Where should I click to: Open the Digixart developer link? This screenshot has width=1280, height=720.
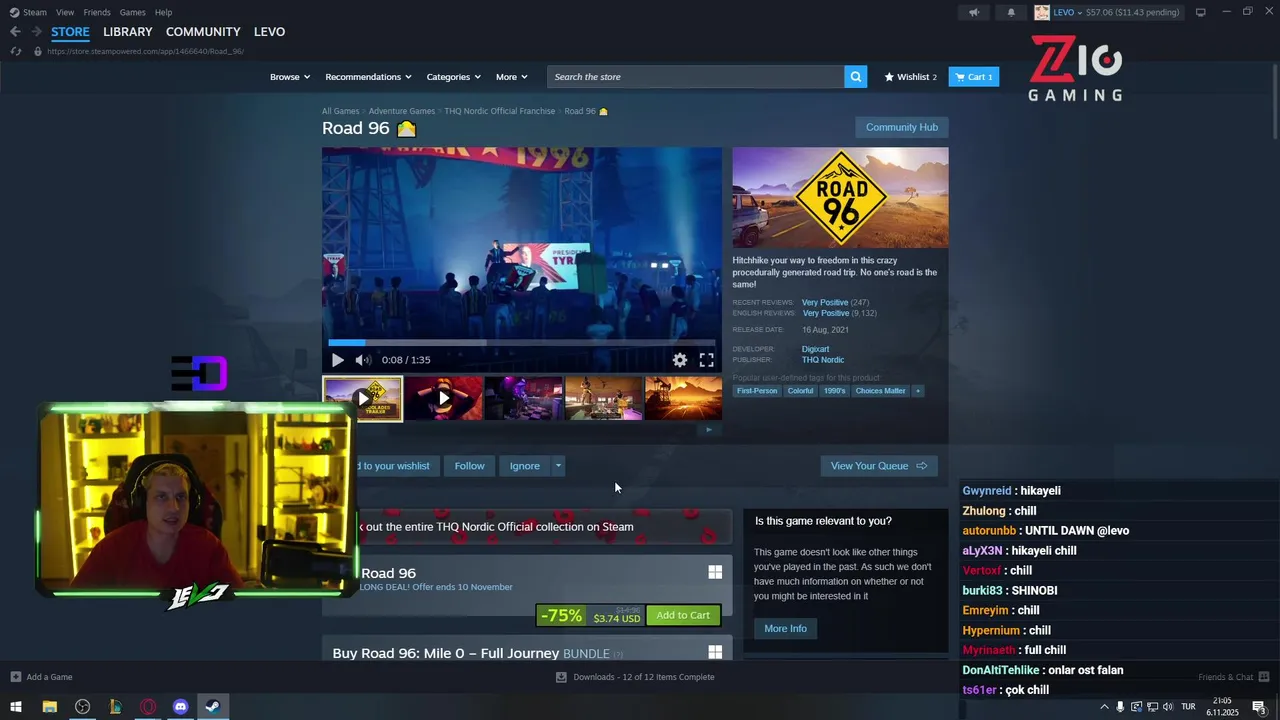point(815,349)
